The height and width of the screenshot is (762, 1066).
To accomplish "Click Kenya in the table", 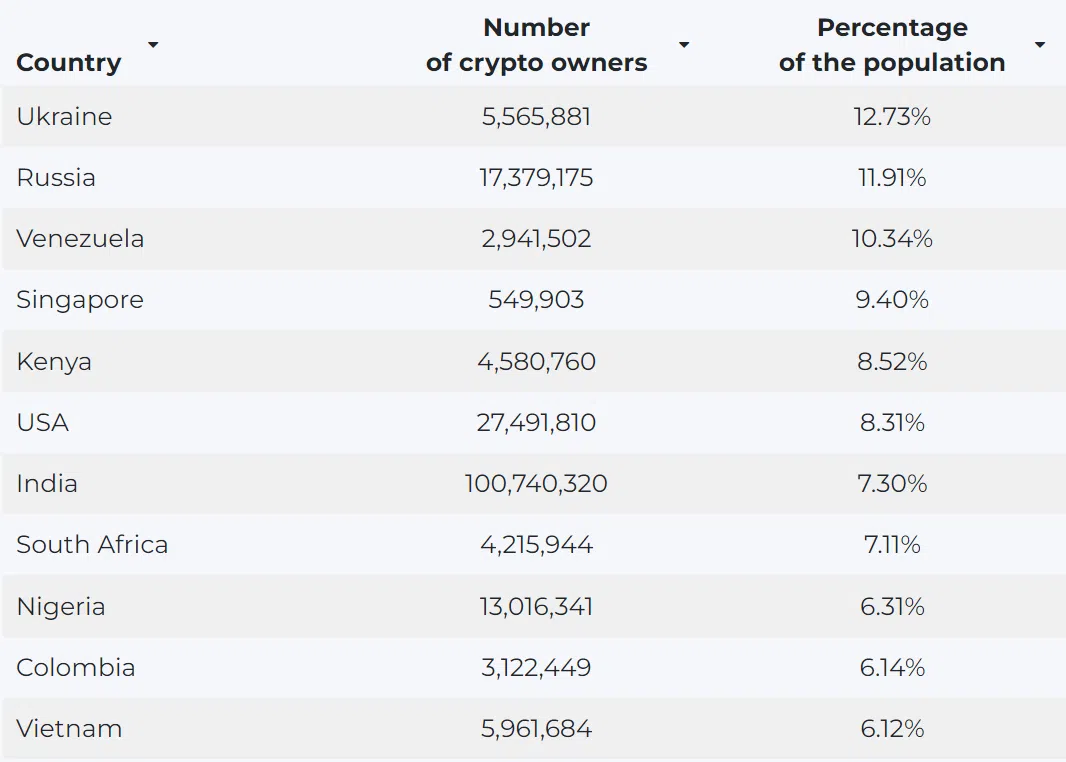I will pyautogui.click(x=54, y=362).
